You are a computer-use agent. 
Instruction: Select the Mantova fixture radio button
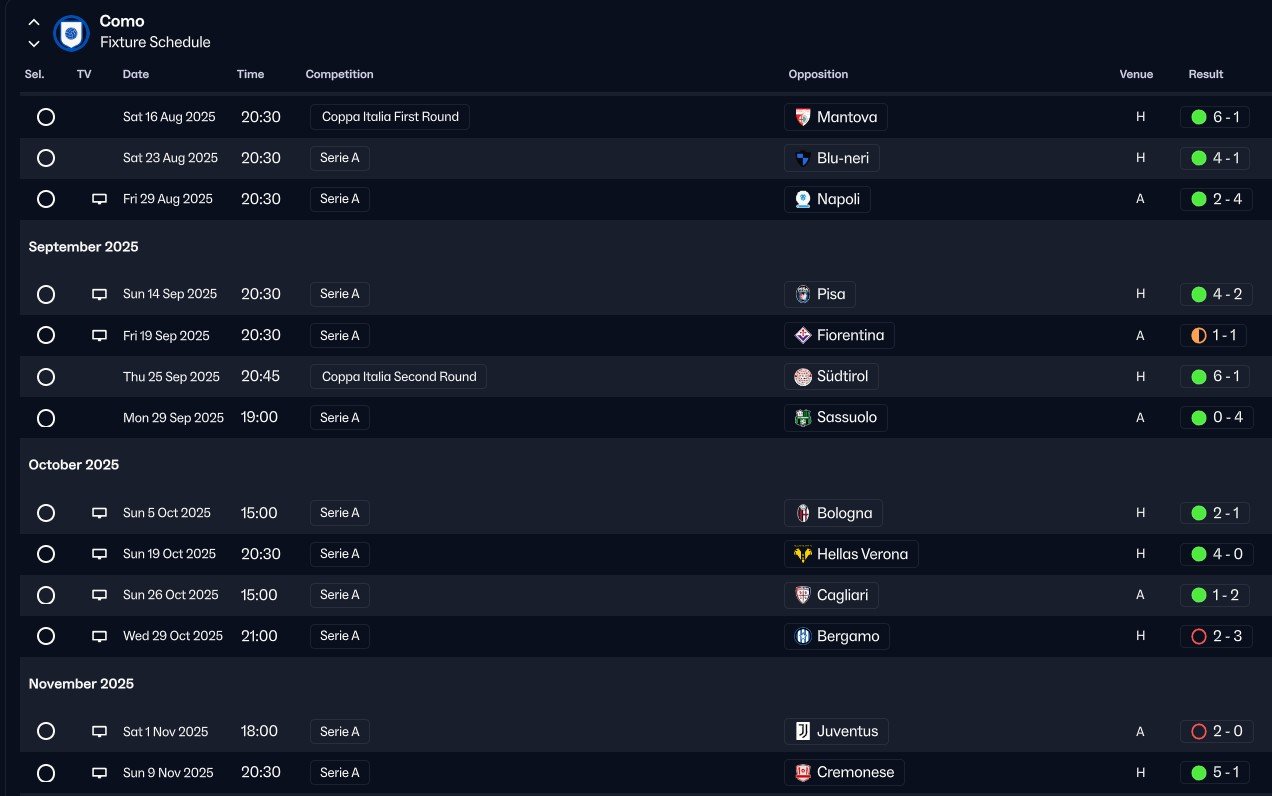45,117
